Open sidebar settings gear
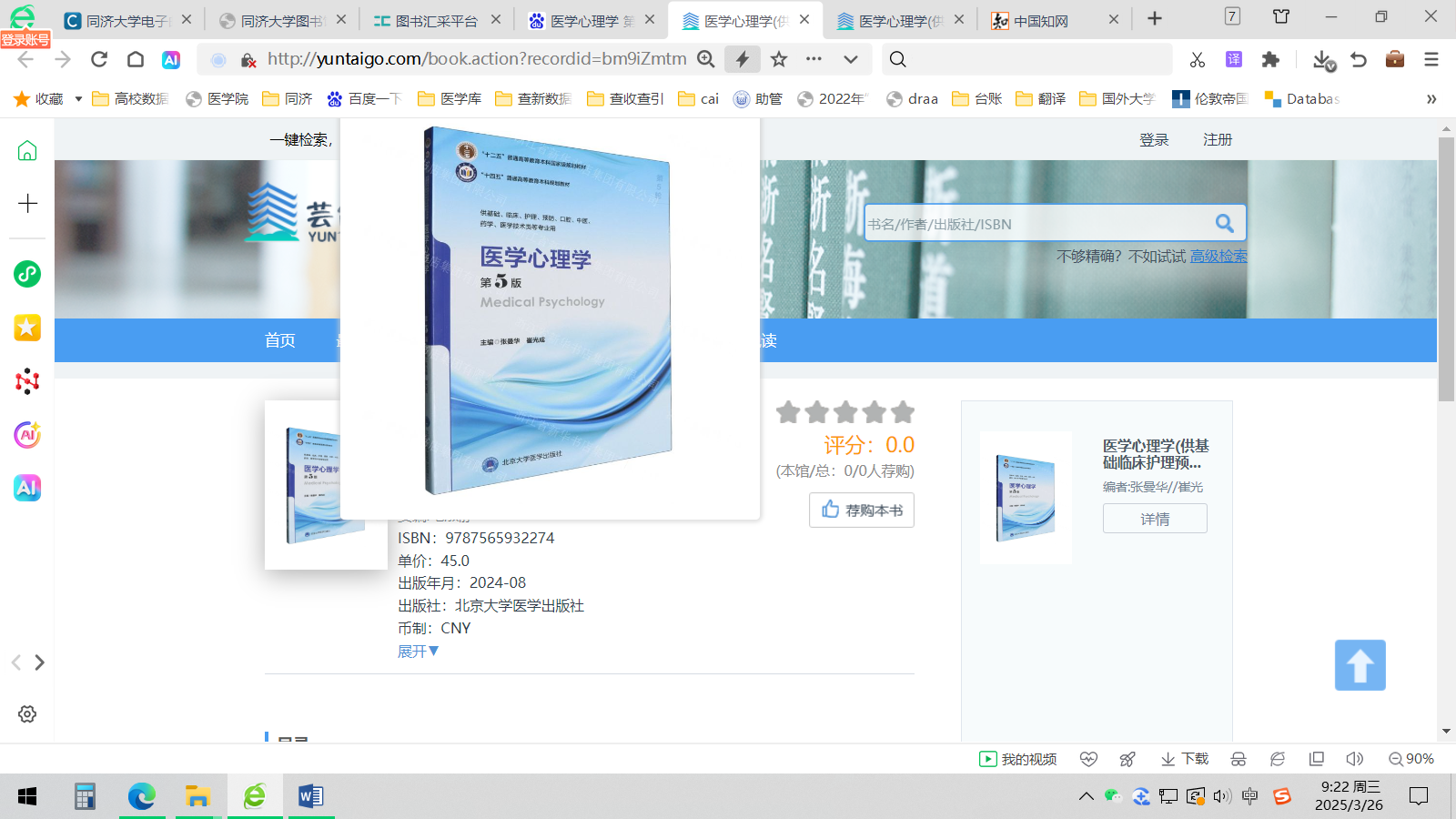1456x819 pixels. [27, 714]
